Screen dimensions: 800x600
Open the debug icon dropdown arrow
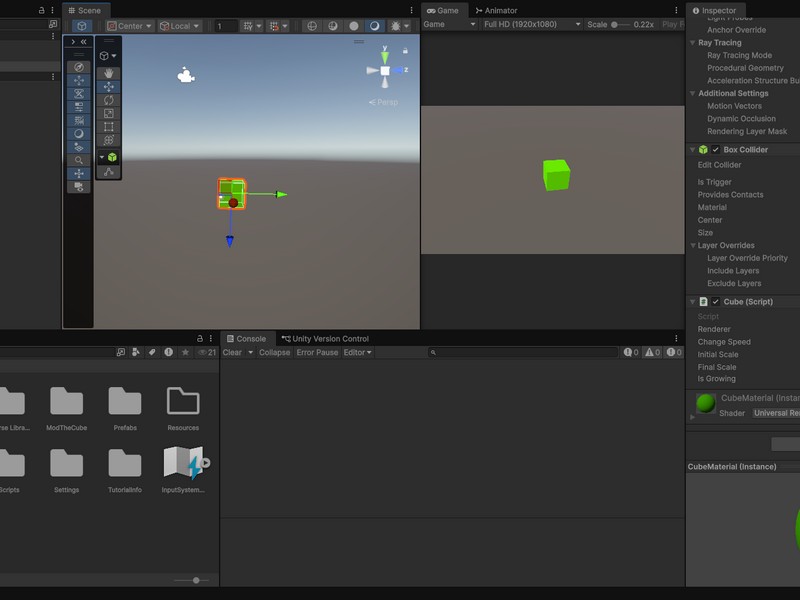coord(407,26)
